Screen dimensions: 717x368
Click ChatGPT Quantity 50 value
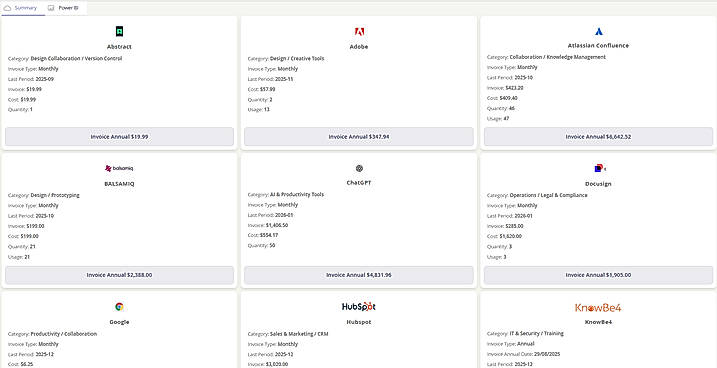[273, 245]
